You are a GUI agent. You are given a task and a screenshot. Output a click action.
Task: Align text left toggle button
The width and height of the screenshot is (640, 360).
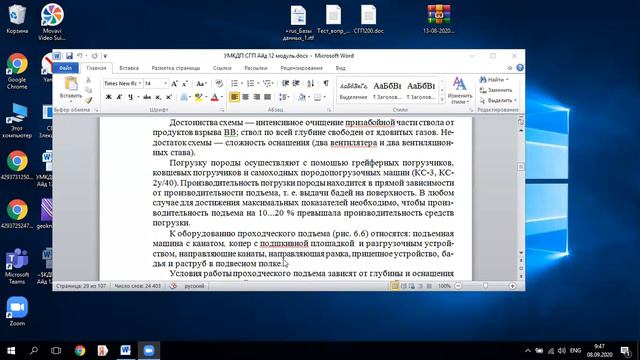coord(234,97)
